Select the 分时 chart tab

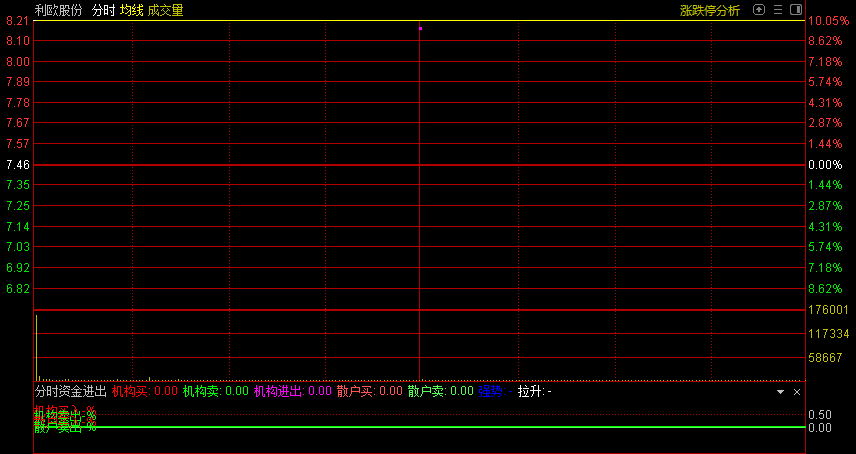click(103, 10)
